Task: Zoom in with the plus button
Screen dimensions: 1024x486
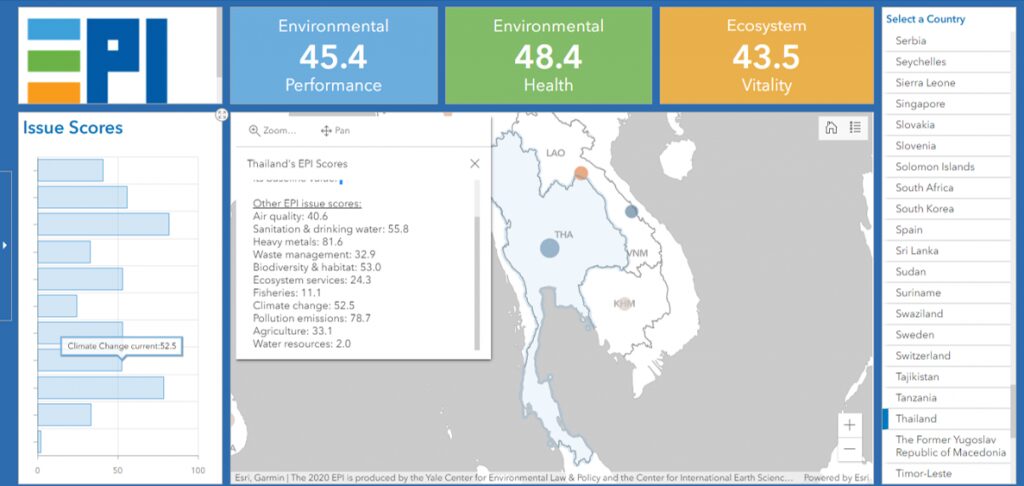Action: coord(849,425)
